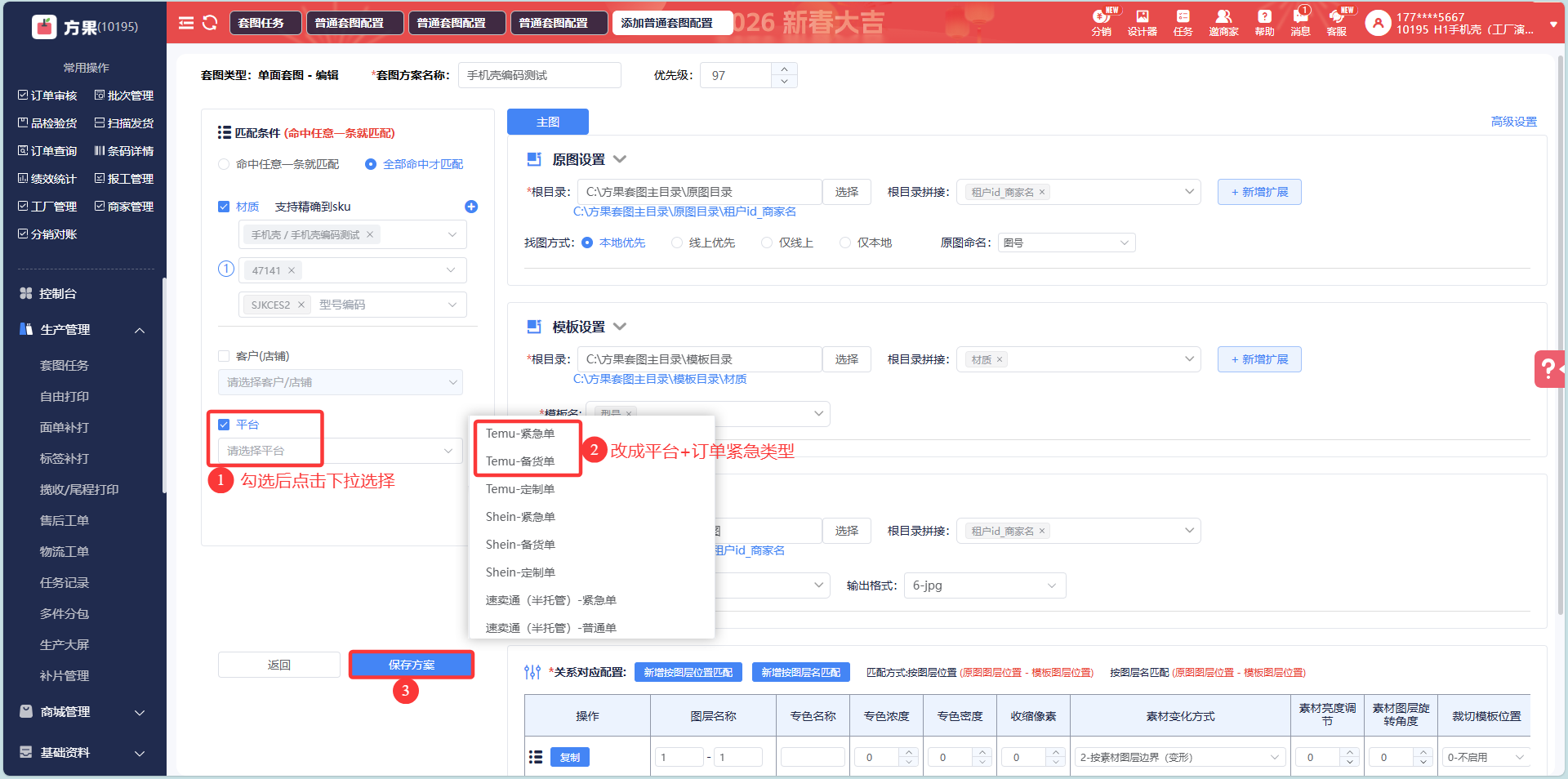
Task: Select 仅线上 search mode
Action: 767,243
